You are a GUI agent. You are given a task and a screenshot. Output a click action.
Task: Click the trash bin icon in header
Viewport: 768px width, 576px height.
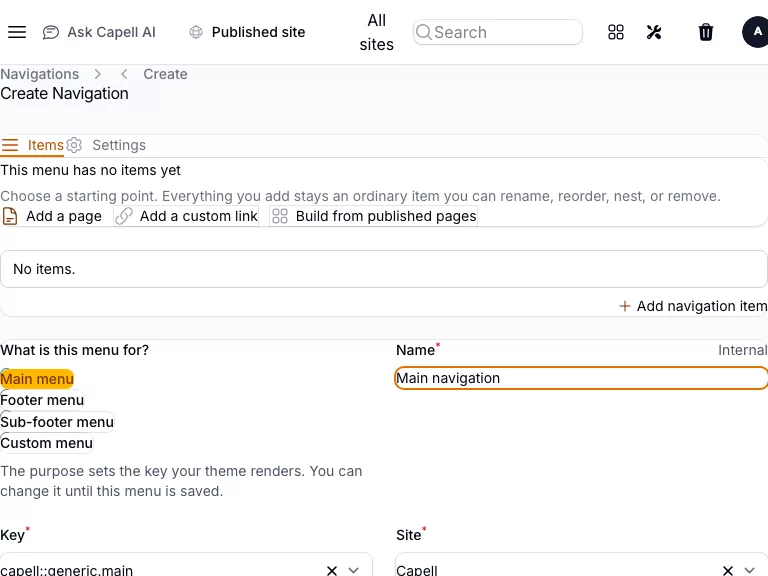[x=706, y=32]
